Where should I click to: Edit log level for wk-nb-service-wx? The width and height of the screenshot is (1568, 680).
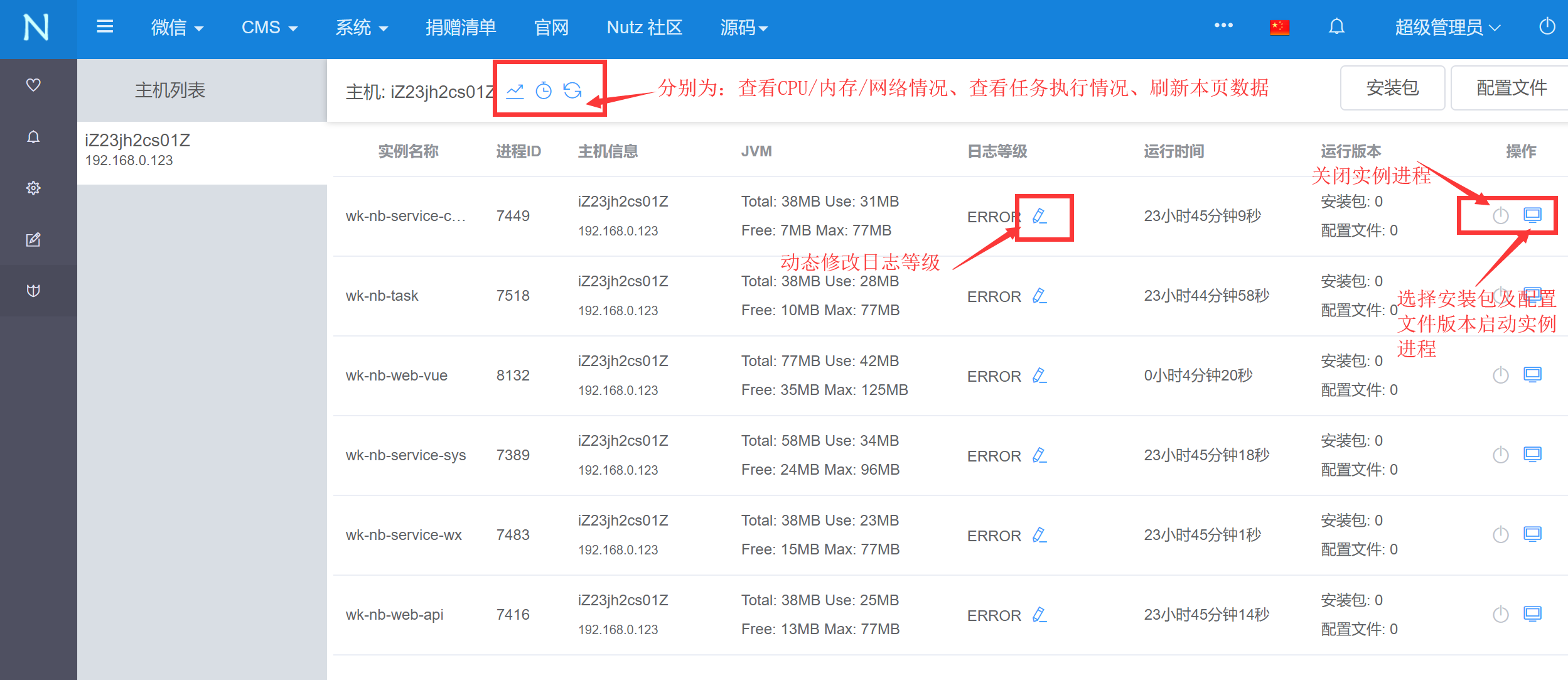1039,535
